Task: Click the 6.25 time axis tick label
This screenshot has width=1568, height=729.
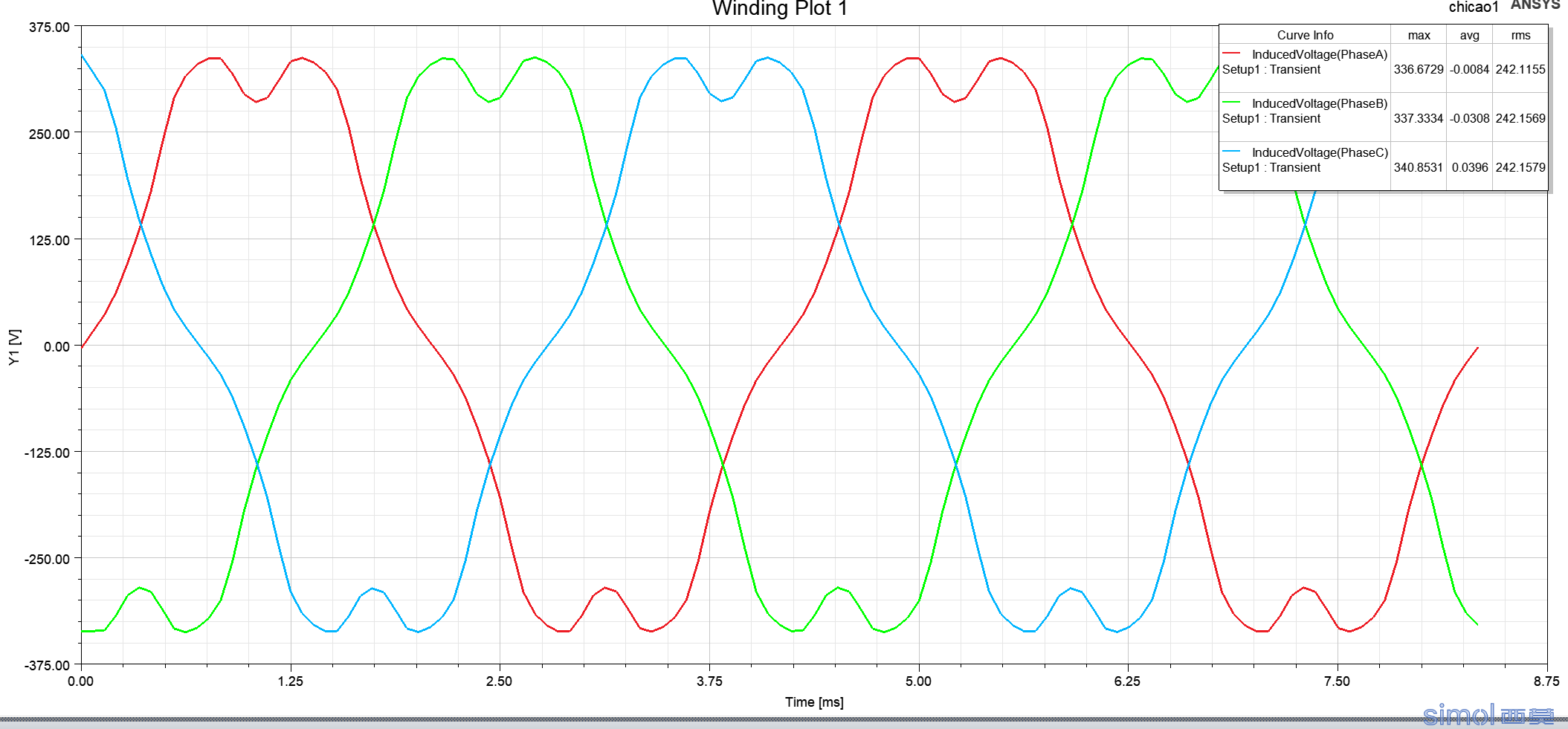Action: tap(1127, 681)
